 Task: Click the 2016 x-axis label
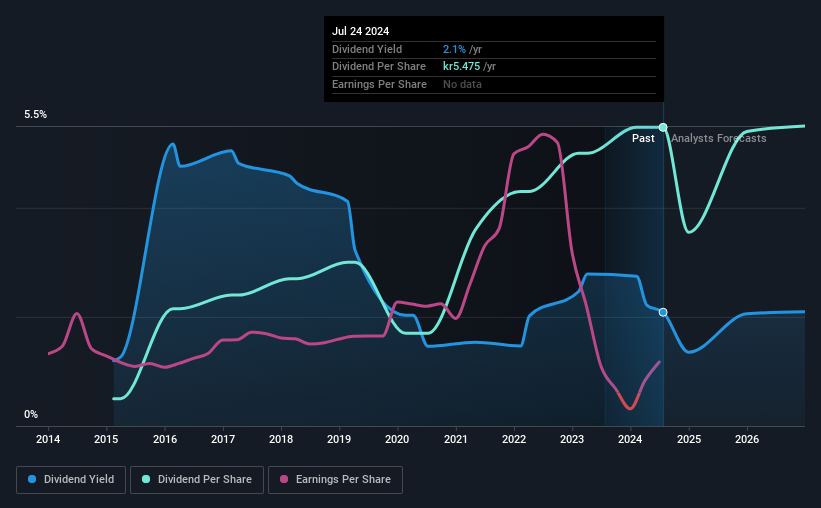[x=165, y=439]
